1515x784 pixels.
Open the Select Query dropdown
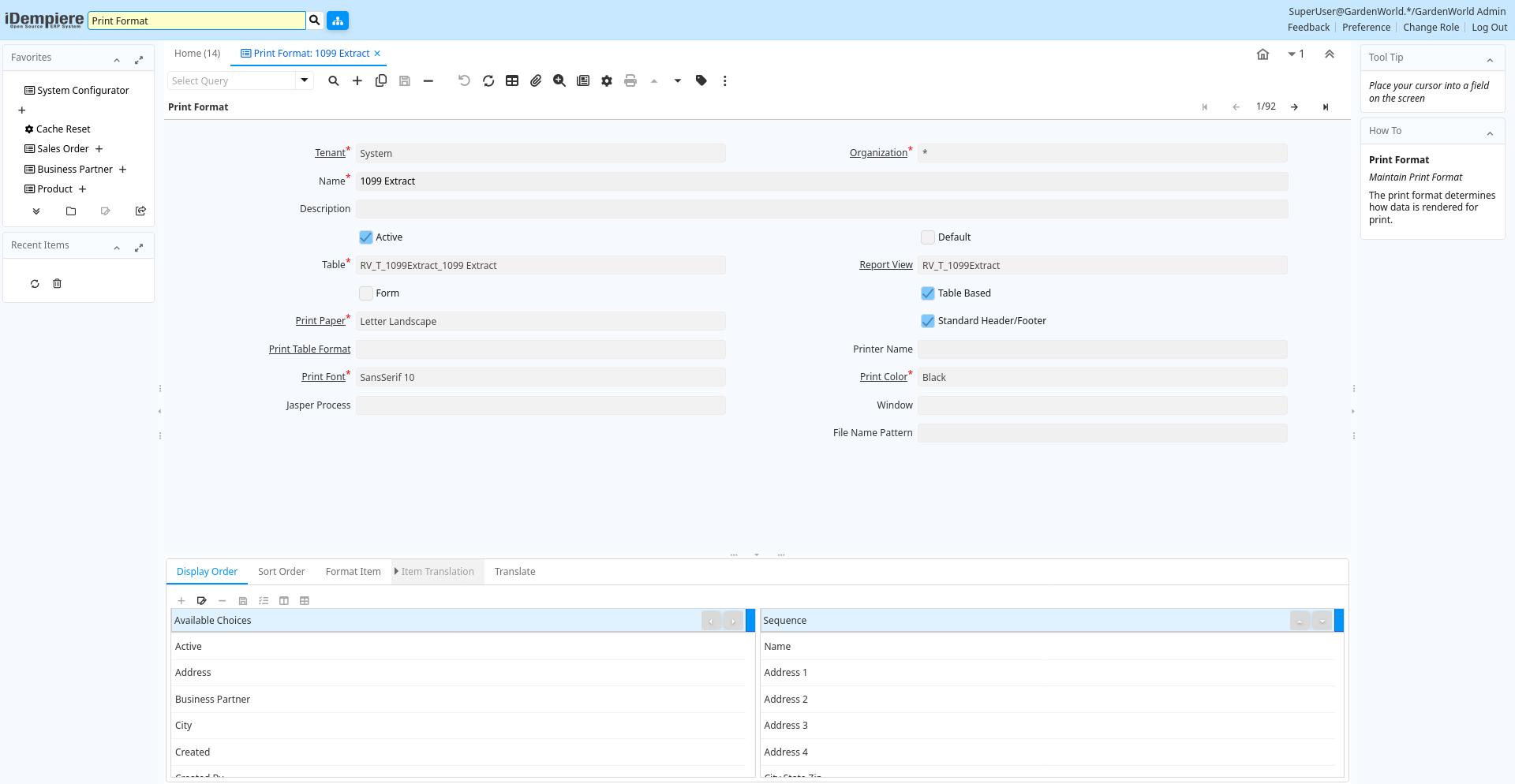[x=305, y=80]
